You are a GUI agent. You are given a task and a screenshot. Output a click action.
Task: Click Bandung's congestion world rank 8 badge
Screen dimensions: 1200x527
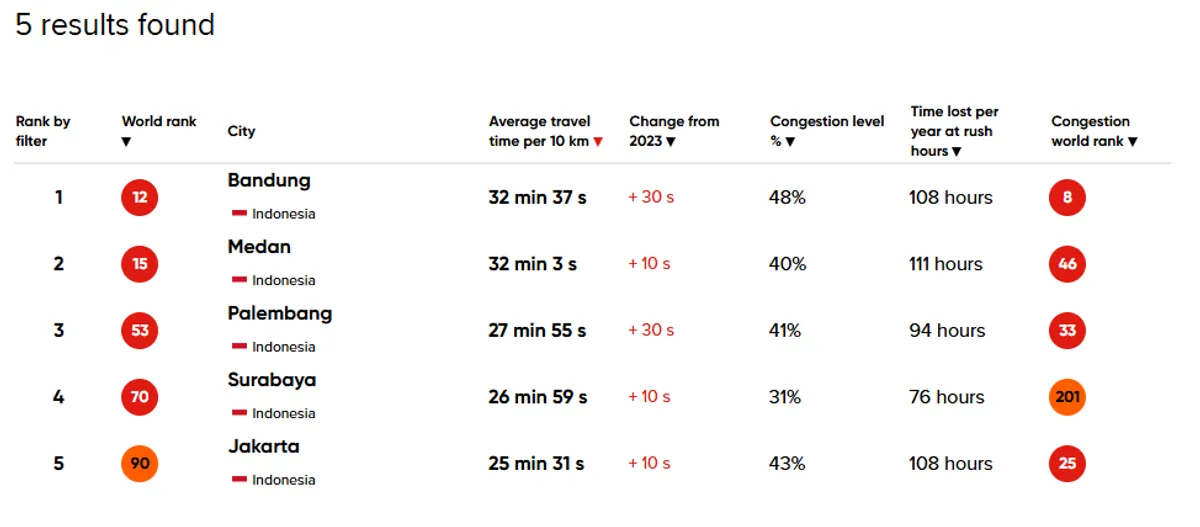click(1067, 198)
